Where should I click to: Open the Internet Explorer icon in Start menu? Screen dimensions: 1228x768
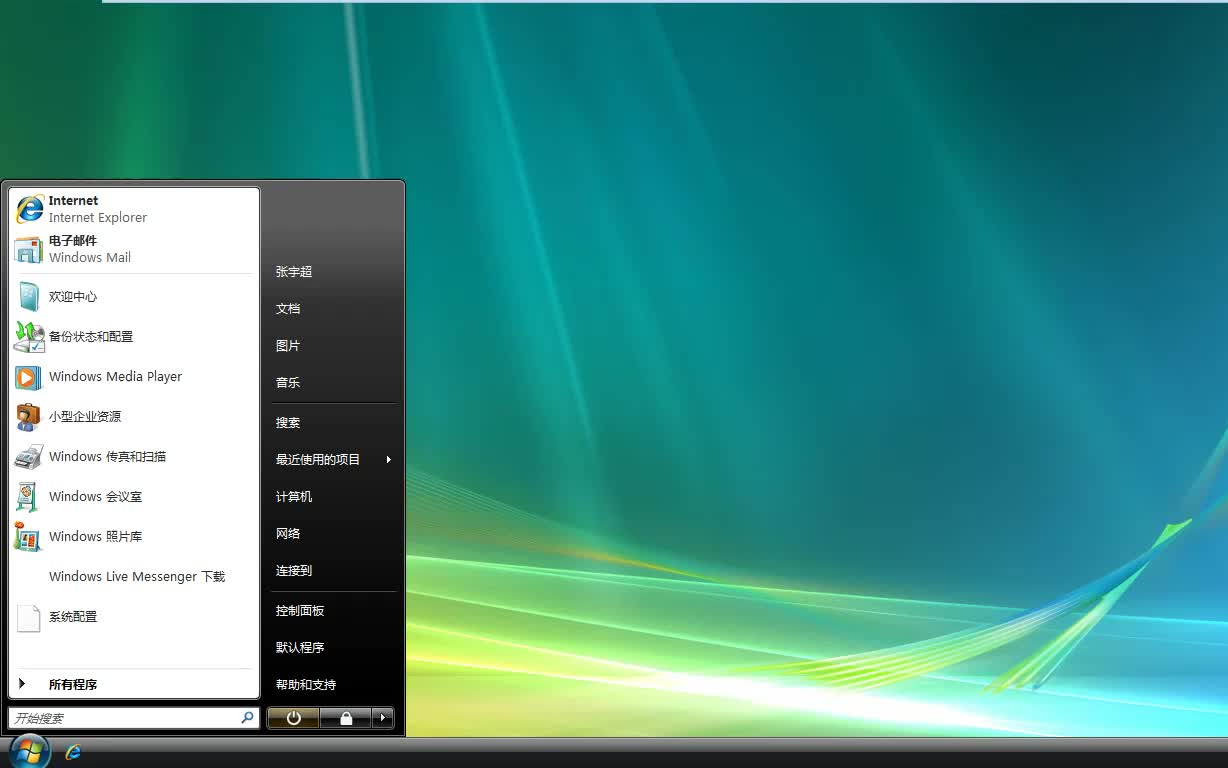(x=29, y=208)
